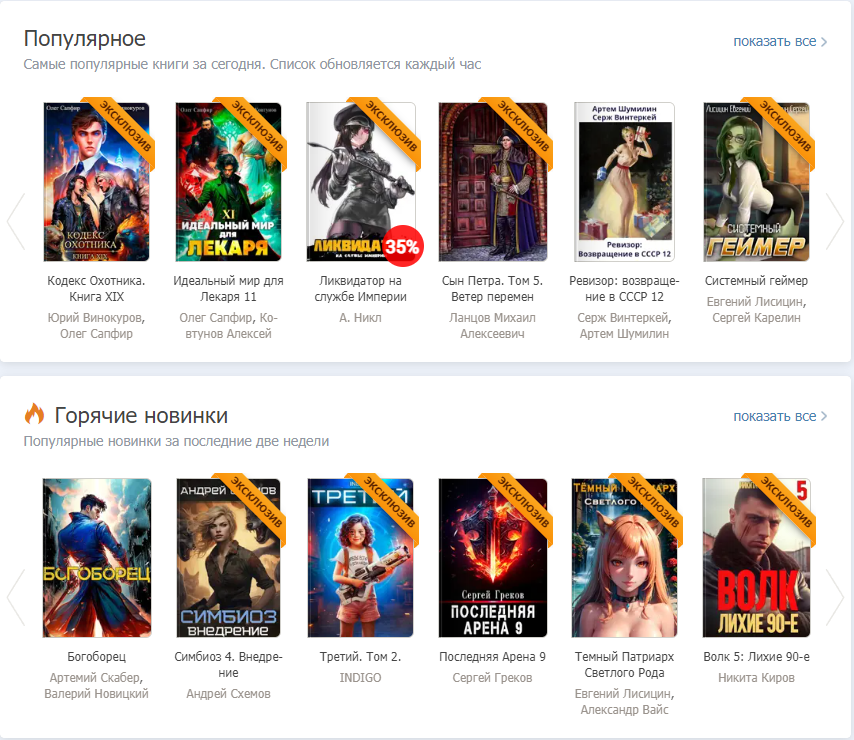Screen dimensions: 854x740
Task: Open показать все in Популярное section
Action: [x=779, y=41]
